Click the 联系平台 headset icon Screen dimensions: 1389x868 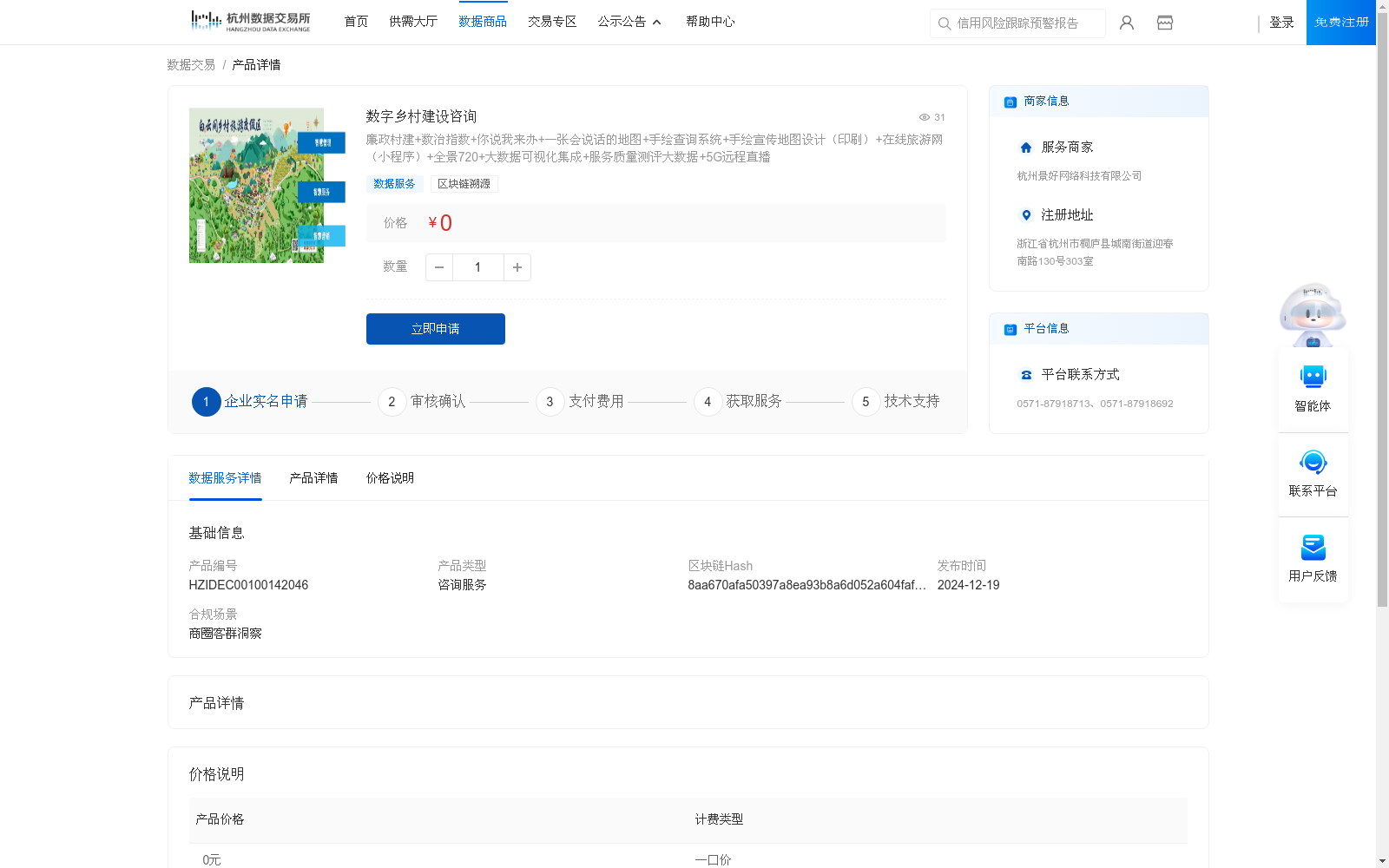click(x=1313, y=462)
